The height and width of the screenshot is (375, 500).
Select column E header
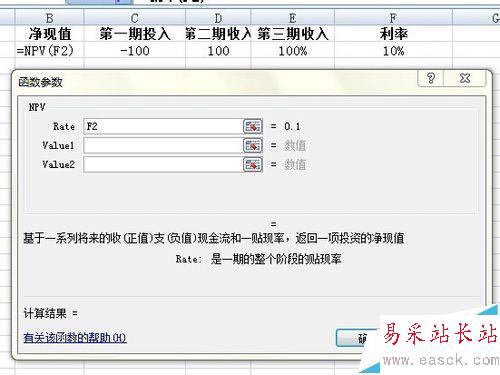pos(292,18)
